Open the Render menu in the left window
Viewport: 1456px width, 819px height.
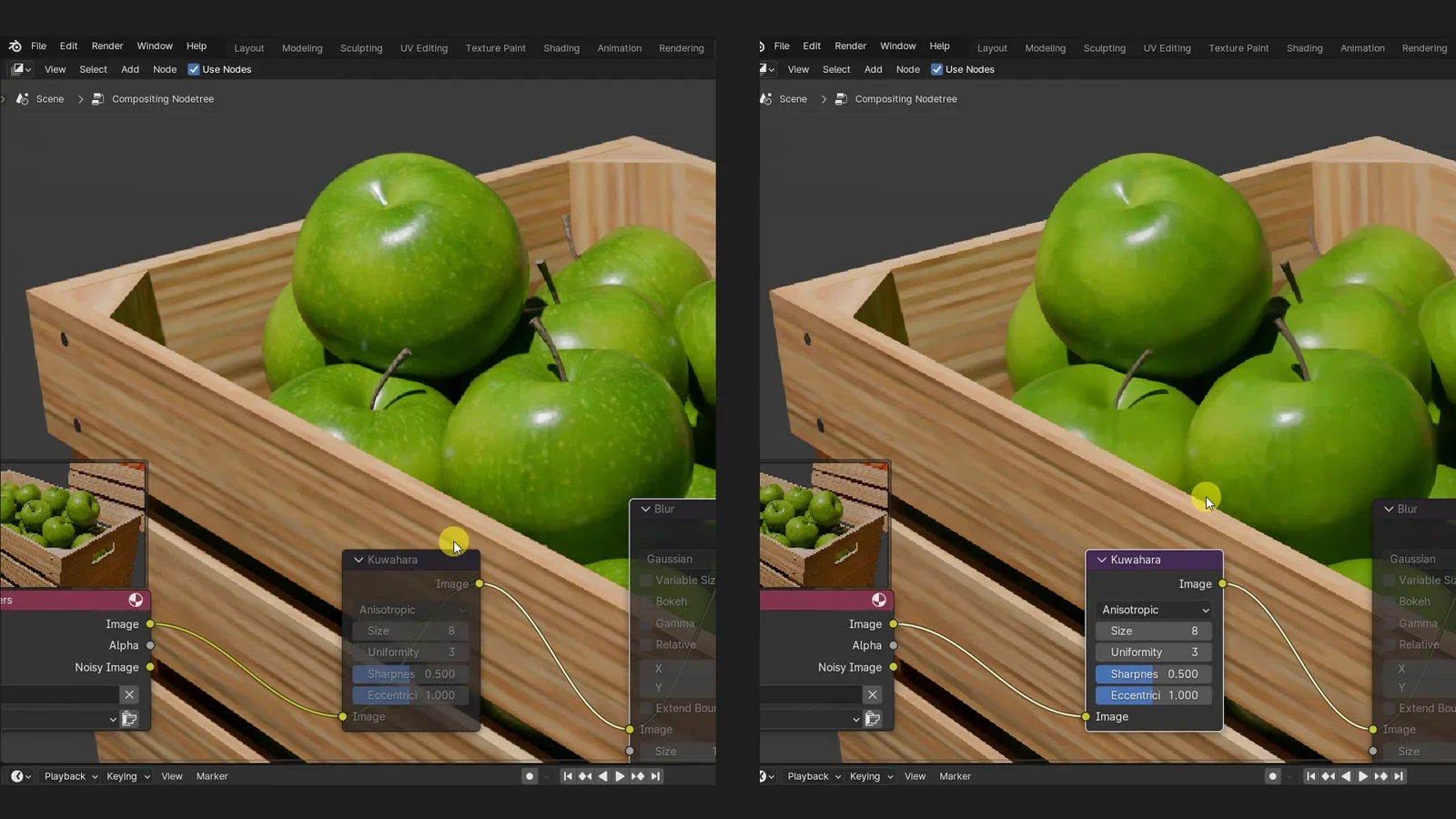click(107, 46)
